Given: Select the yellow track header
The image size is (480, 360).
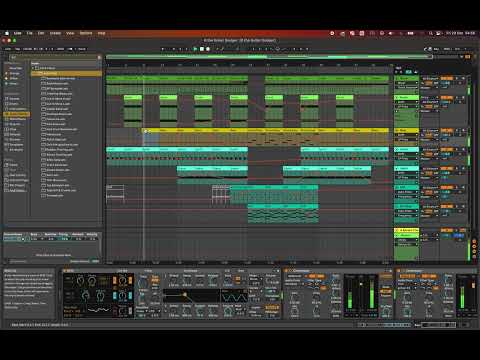Looking at the screenshot, I should pos(407,130).
